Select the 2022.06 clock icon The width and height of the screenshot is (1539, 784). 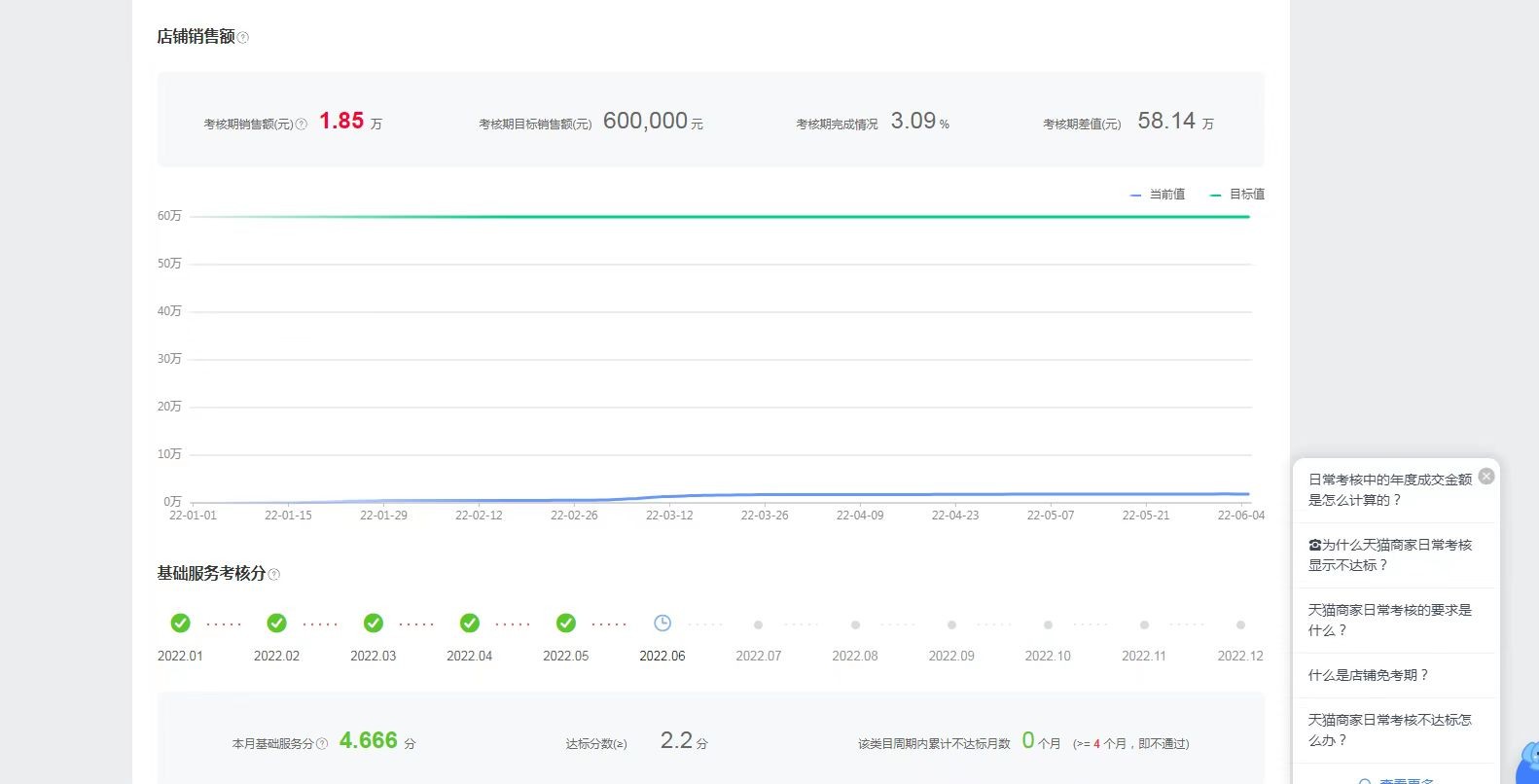(662, 624)
